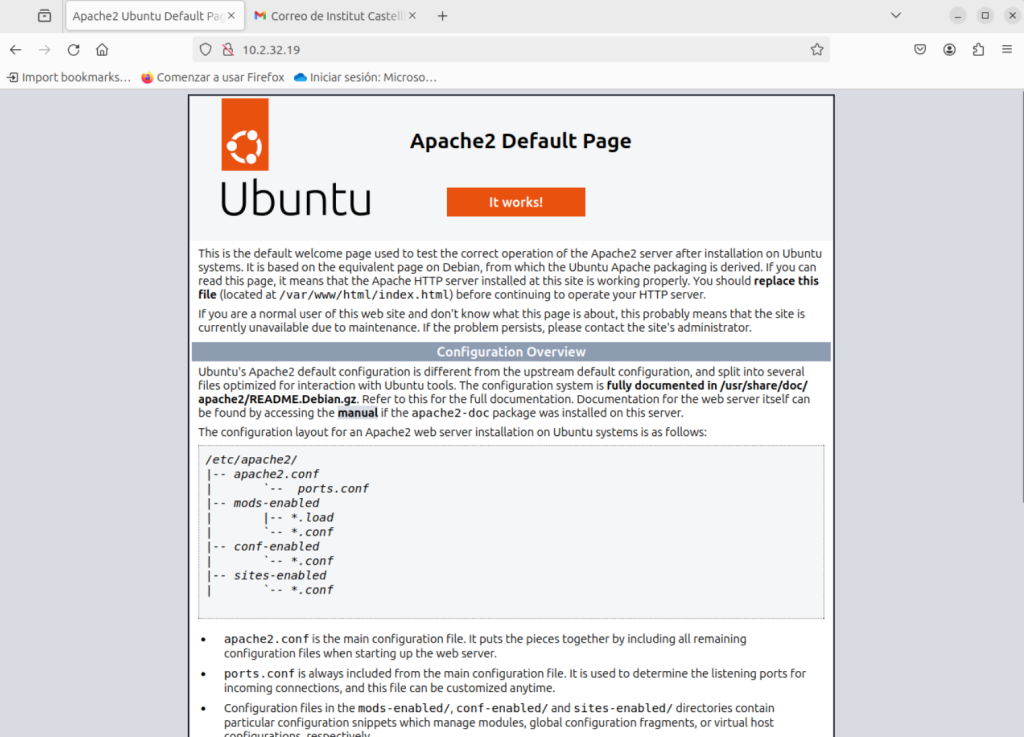Open the Firefox account icon
1024x737 pixels.
(x=949, y=50)
